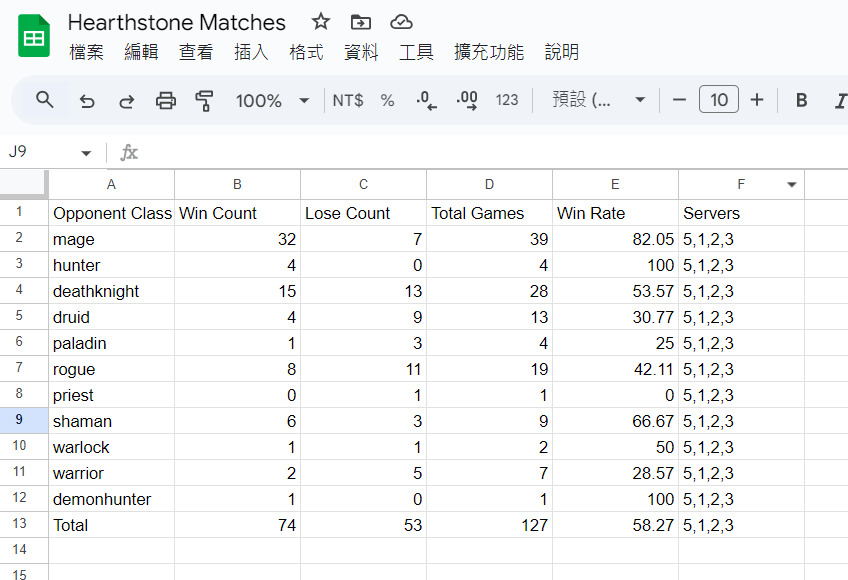
Task: Click the Google Sheets home logo
Action: click(34, 36)
